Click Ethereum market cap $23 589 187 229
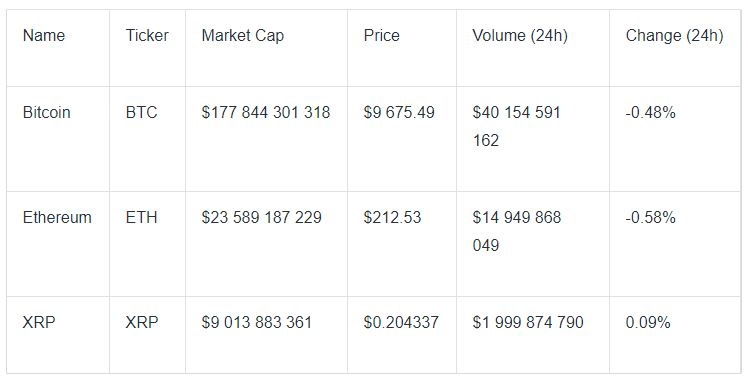The width and height of the screenshot is (748, 384). (261, 218)
